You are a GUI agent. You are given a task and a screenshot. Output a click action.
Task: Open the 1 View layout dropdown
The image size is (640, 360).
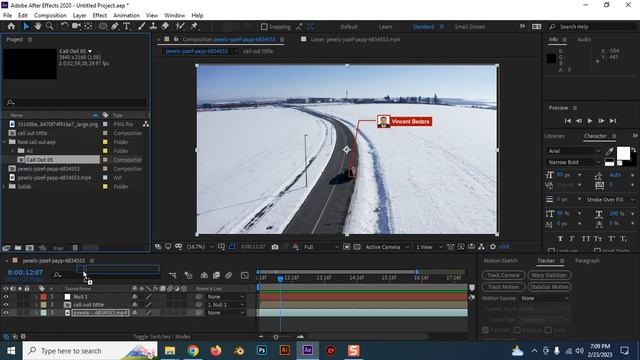click(x=429, y=247)
